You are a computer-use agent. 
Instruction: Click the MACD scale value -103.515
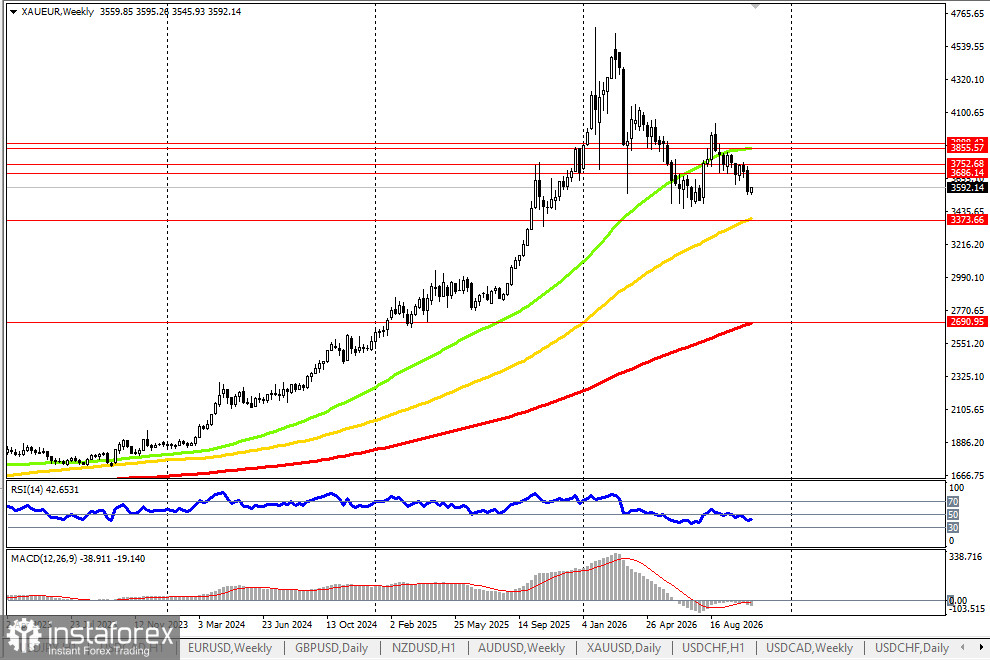point(966,609)
